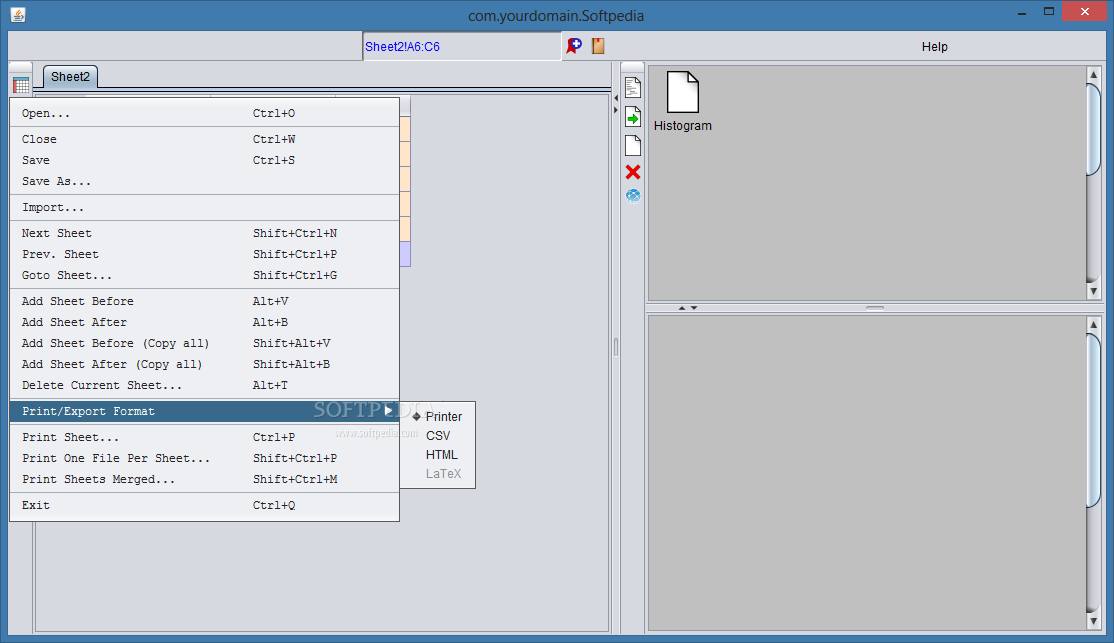Screen dimensions: 1114x643
Task: Switch to the Sheet2 tab
Action: tap(70, 77)
